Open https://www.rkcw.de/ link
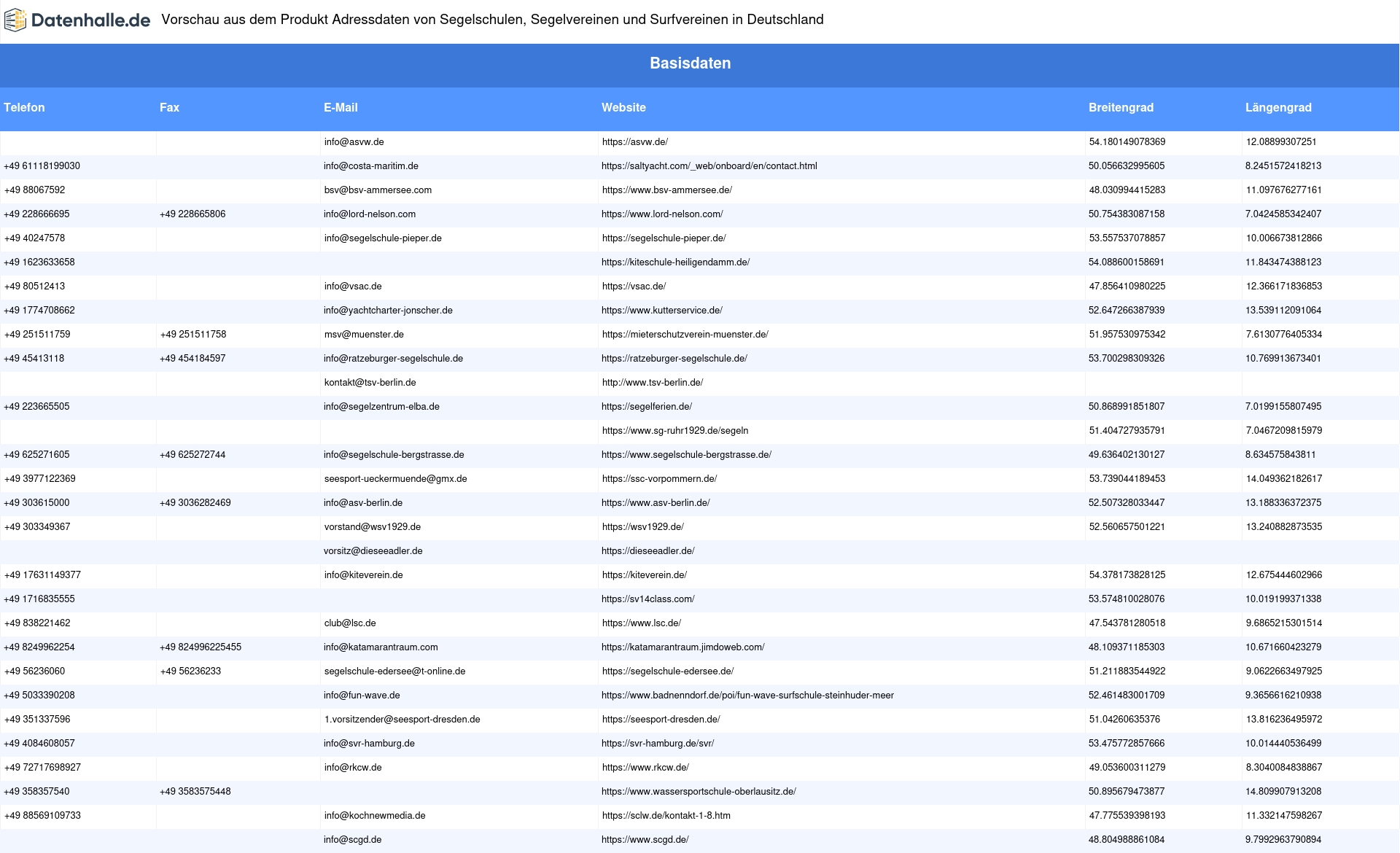 645,768
